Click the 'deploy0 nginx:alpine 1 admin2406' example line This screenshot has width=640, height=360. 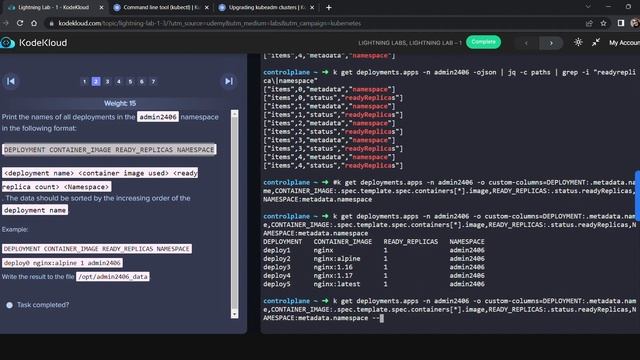62,263
